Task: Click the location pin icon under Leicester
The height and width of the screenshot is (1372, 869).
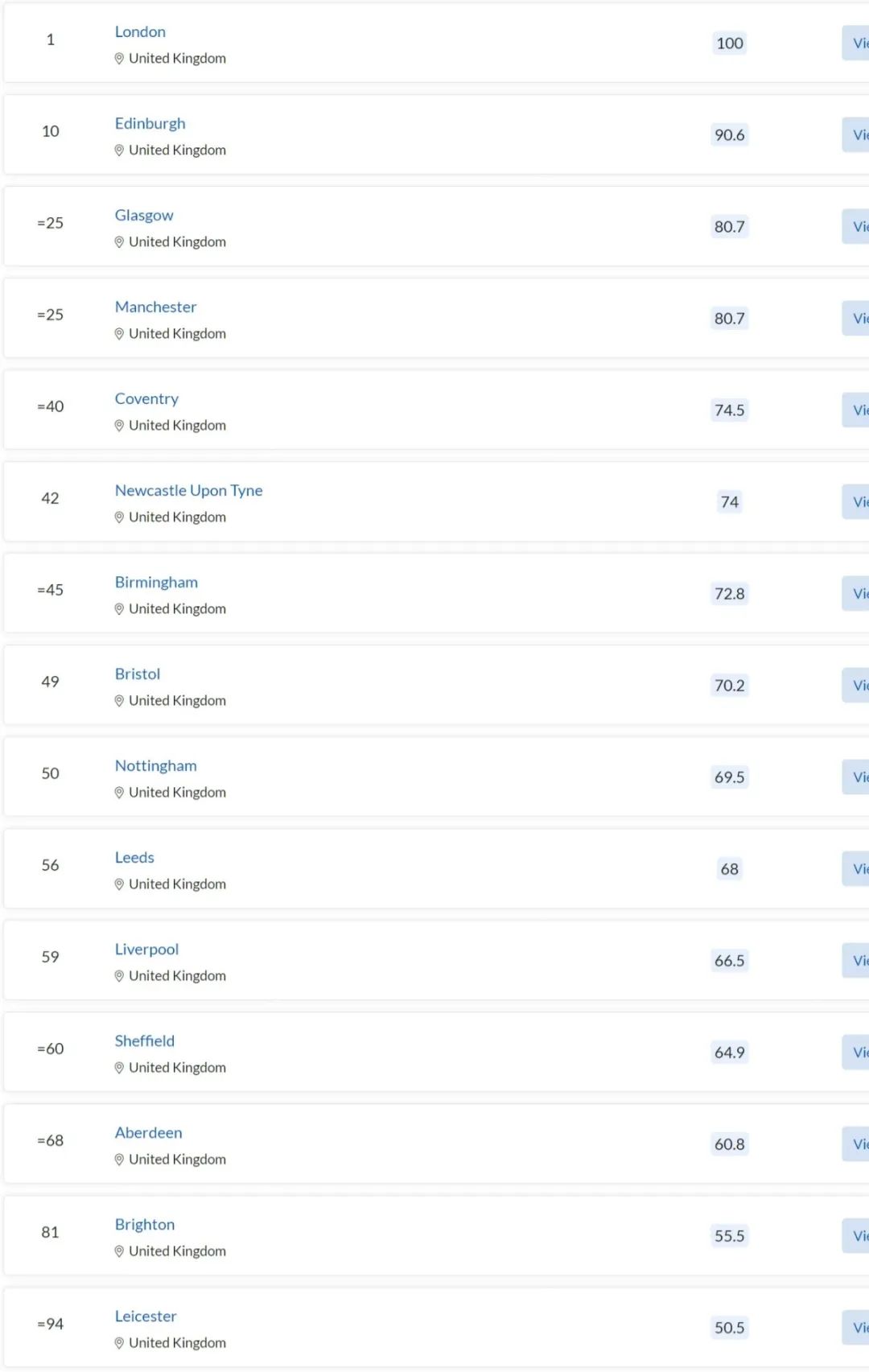Action: pos(119,1343)
